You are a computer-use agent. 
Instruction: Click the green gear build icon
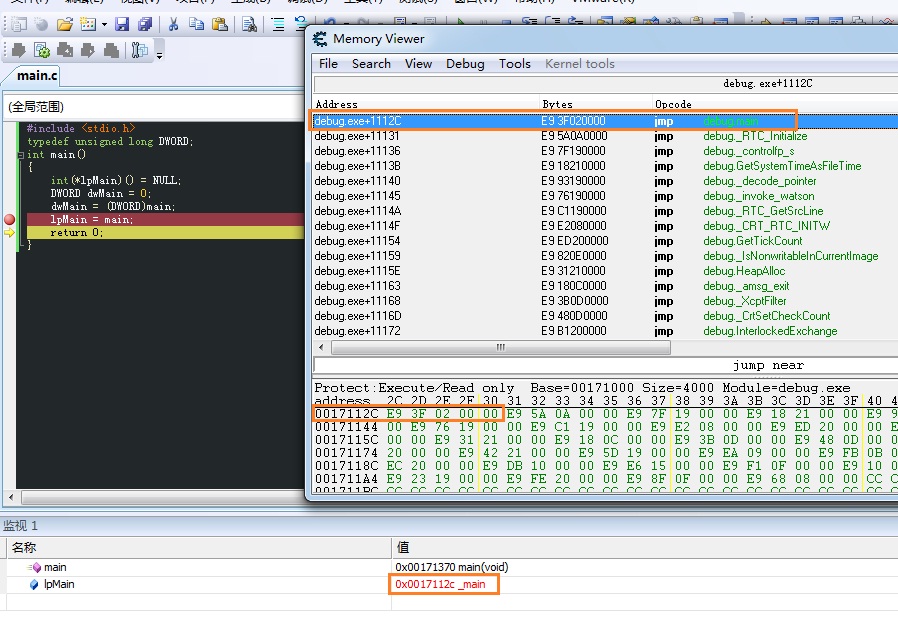tap(42, 50)
